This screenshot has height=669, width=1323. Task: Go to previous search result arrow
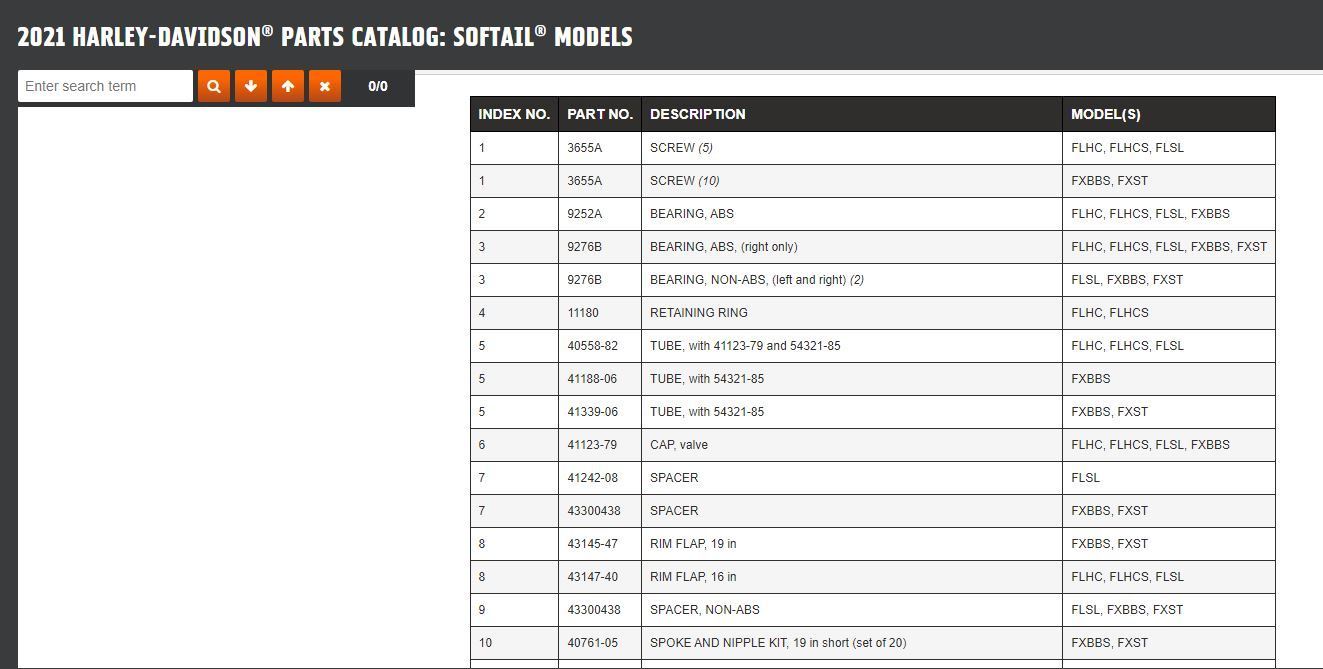(x=288, y=86)
